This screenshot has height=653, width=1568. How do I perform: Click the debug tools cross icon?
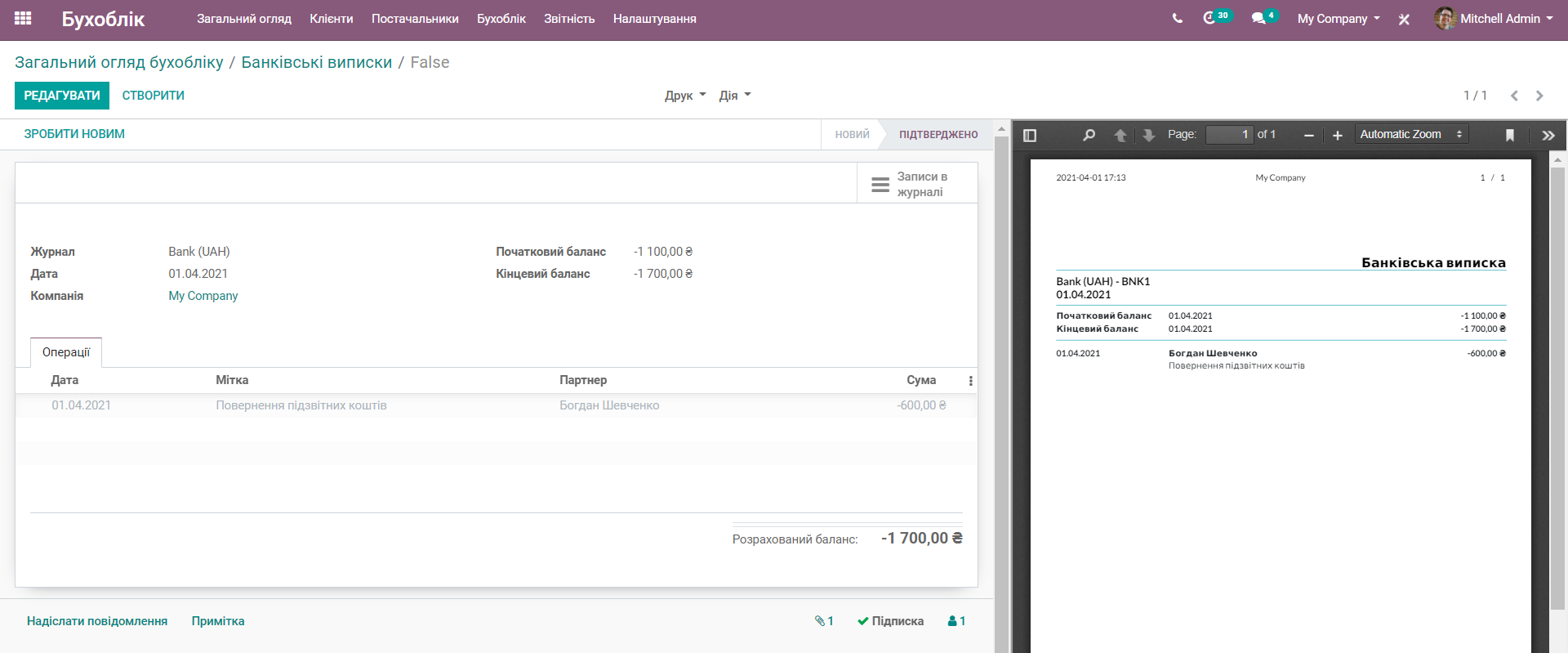click(x=1404, y=19)
